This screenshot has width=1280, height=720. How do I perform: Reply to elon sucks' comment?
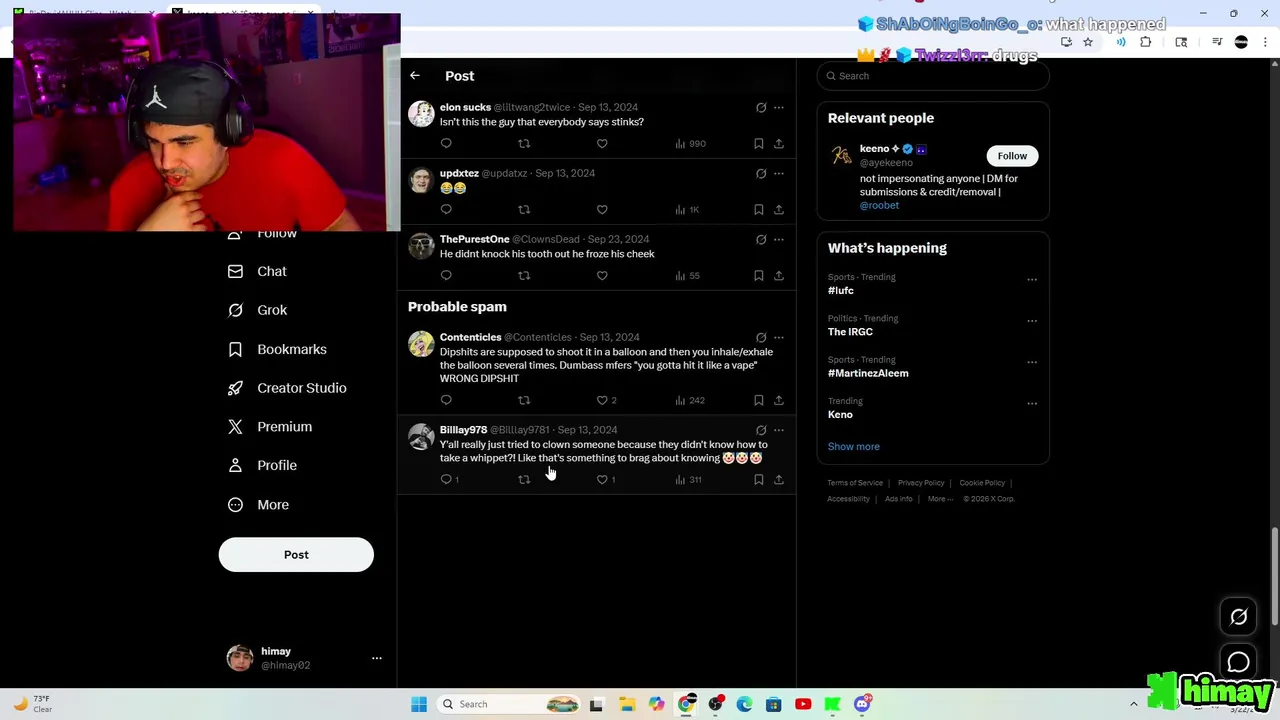pos(446,144)
